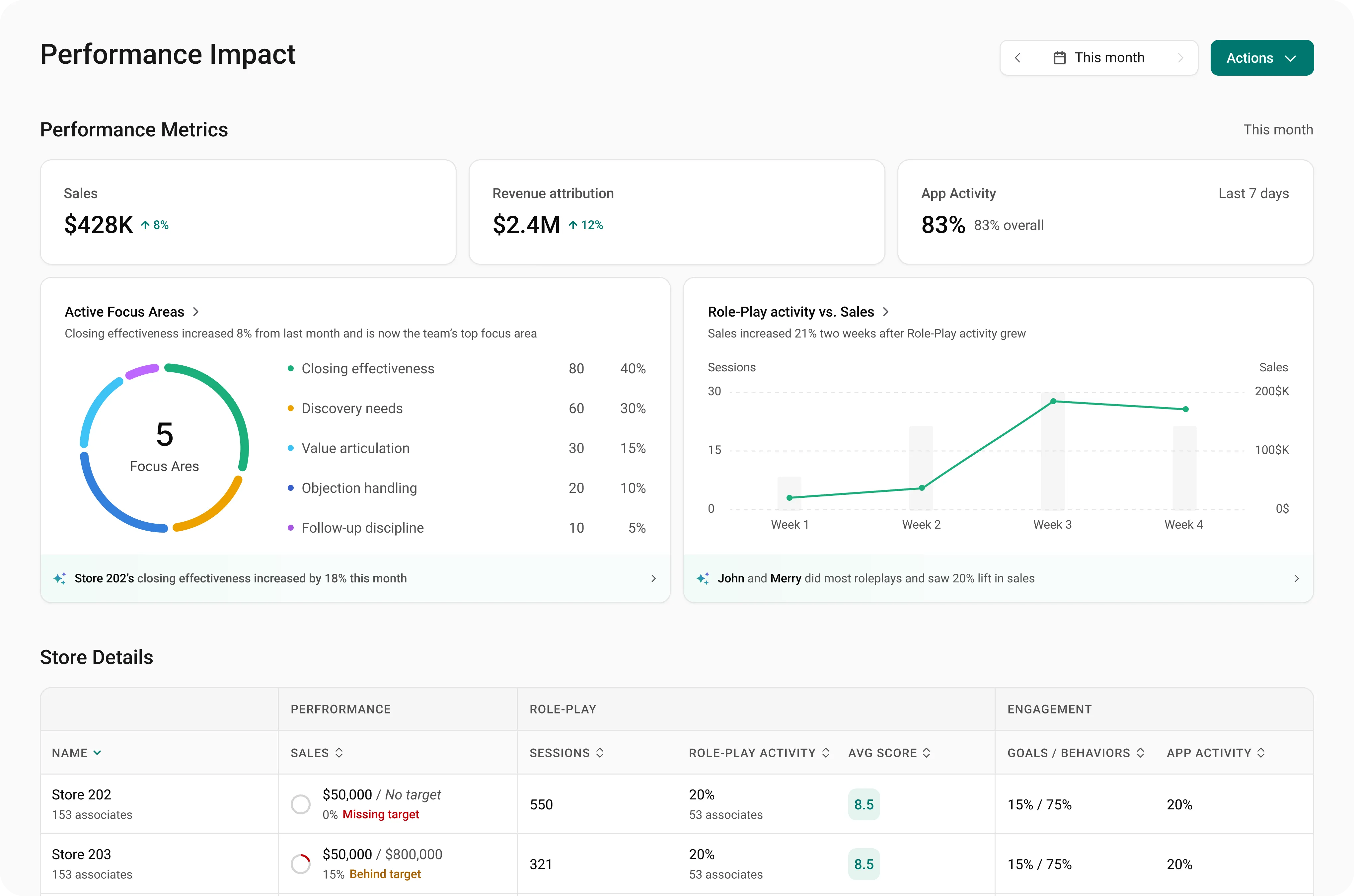
Task: Click sparkle icon next to Store 202's insight
Action: [x=59, y=578]
